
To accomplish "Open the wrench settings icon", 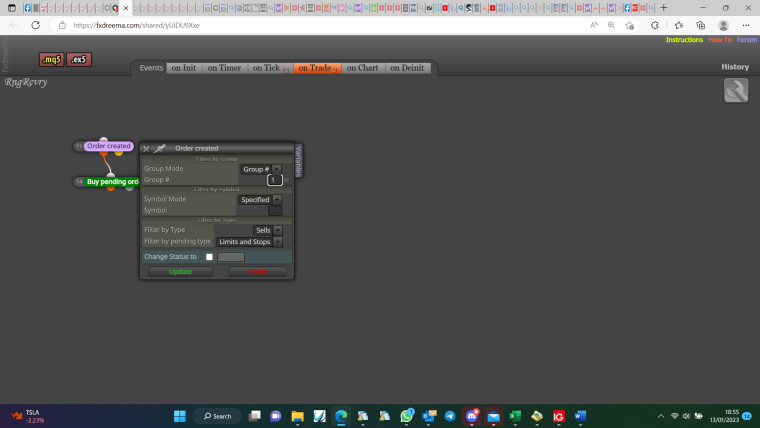I will click(x=736, y=90).
